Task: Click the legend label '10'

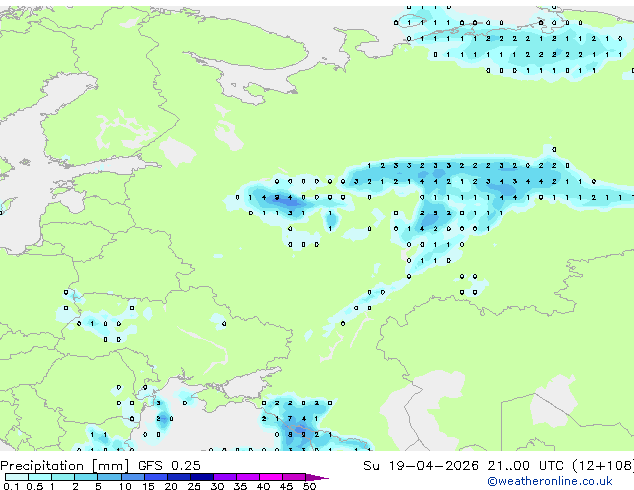Action: 125,486
